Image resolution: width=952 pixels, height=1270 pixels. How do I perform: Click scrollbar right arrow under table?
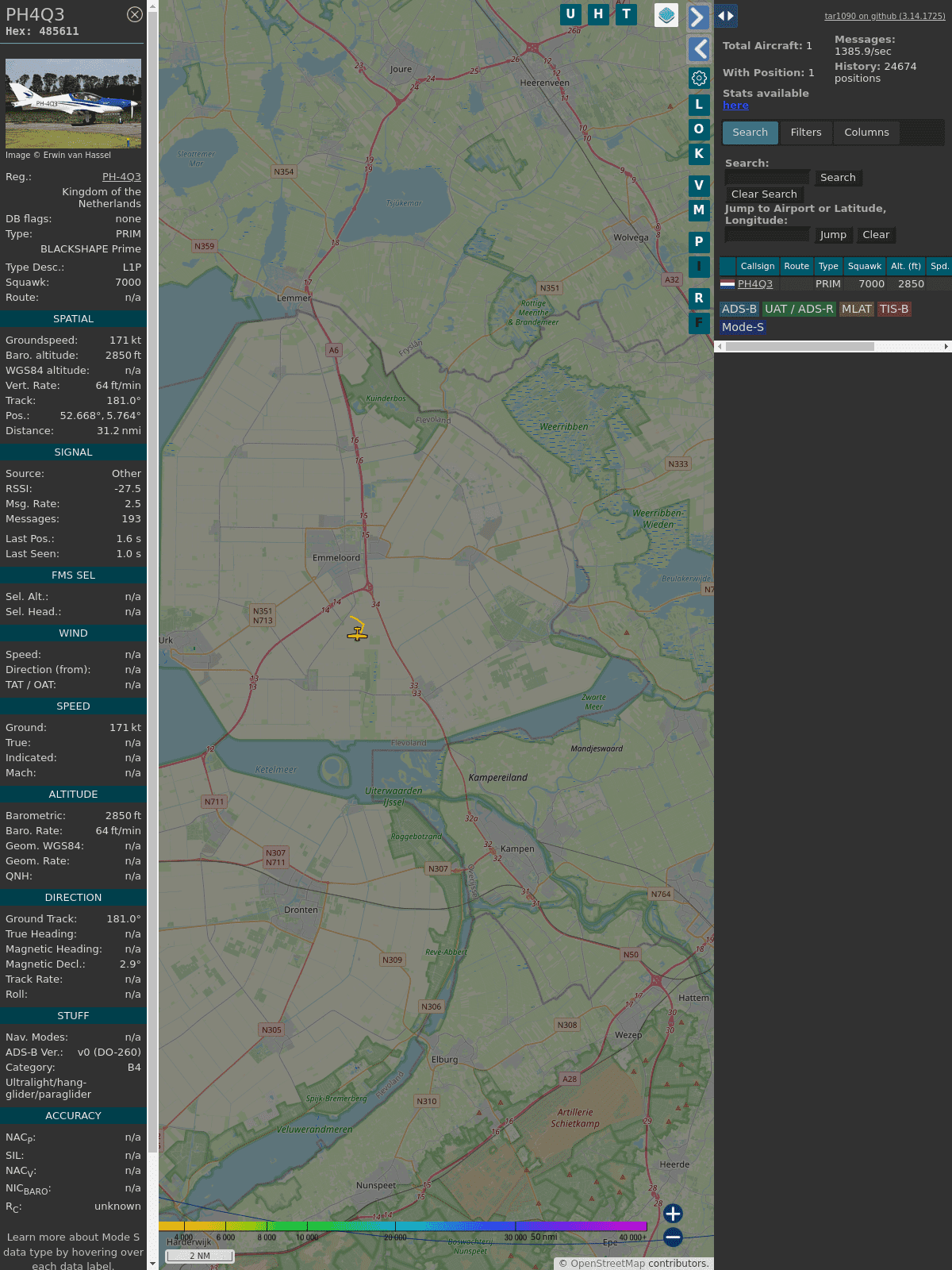[x=946, y=347]
